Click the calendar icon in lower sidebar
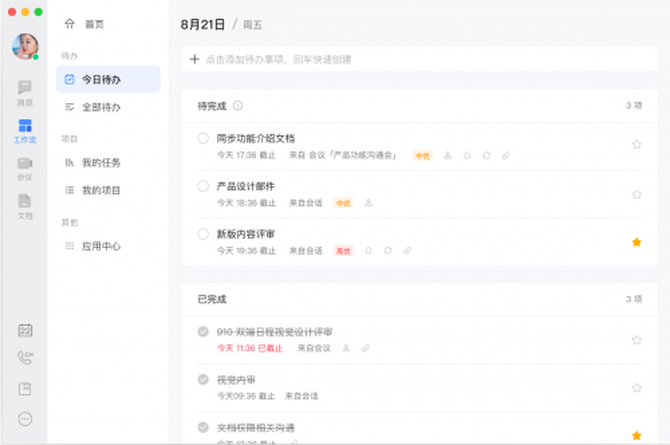Image resolution: width=670 pixels, height=445 pixels. [x=25, y=331]
